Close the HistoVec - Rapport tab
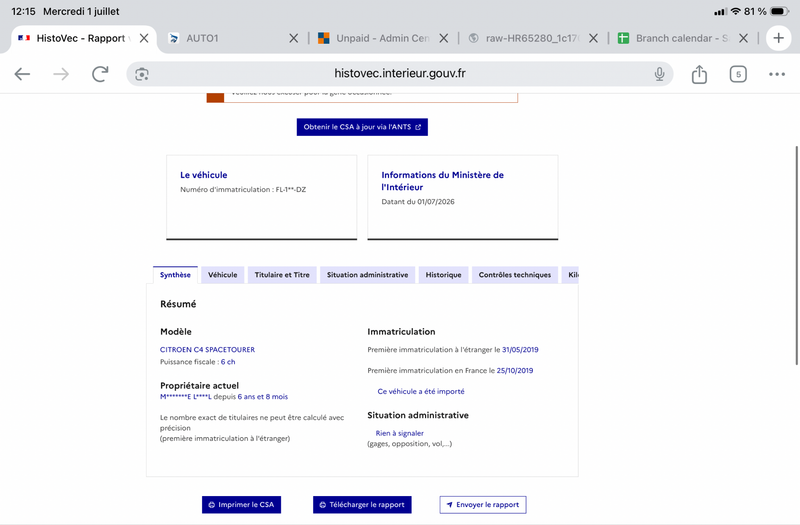This screenshot has height=525, width=800. pyautogui.click(x=144, y=38)
